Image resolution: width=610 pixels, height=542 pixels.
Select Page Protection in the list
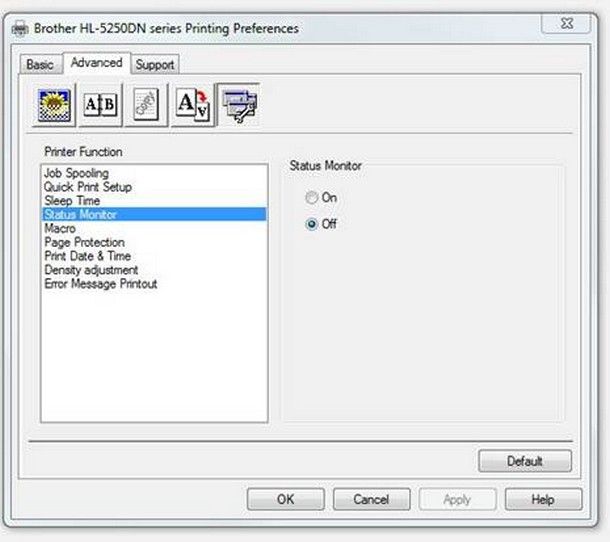click(x=154, y=242)
